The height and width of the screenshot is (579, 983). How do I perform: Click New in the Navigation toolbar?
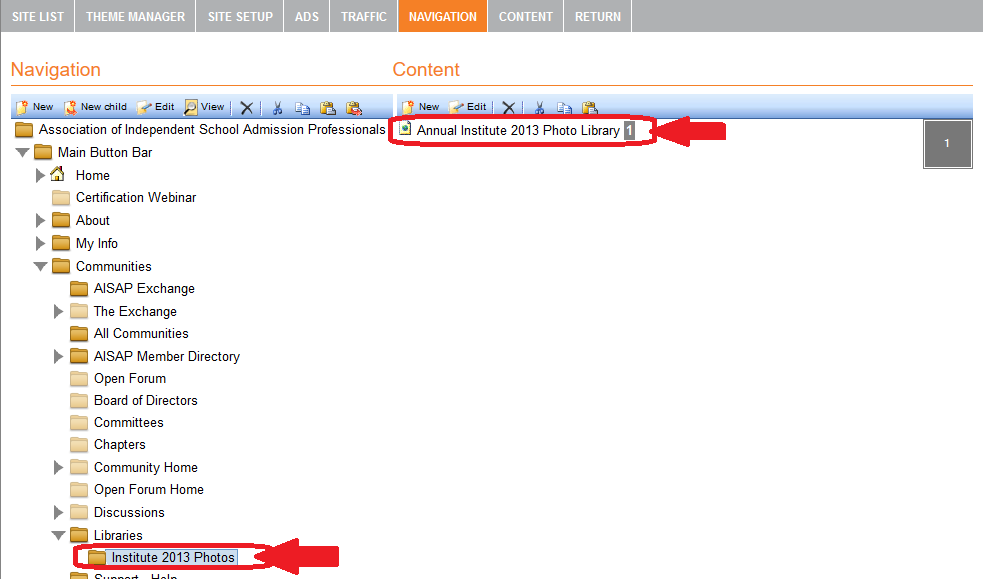pyautogui.click(x=34, y=107)
